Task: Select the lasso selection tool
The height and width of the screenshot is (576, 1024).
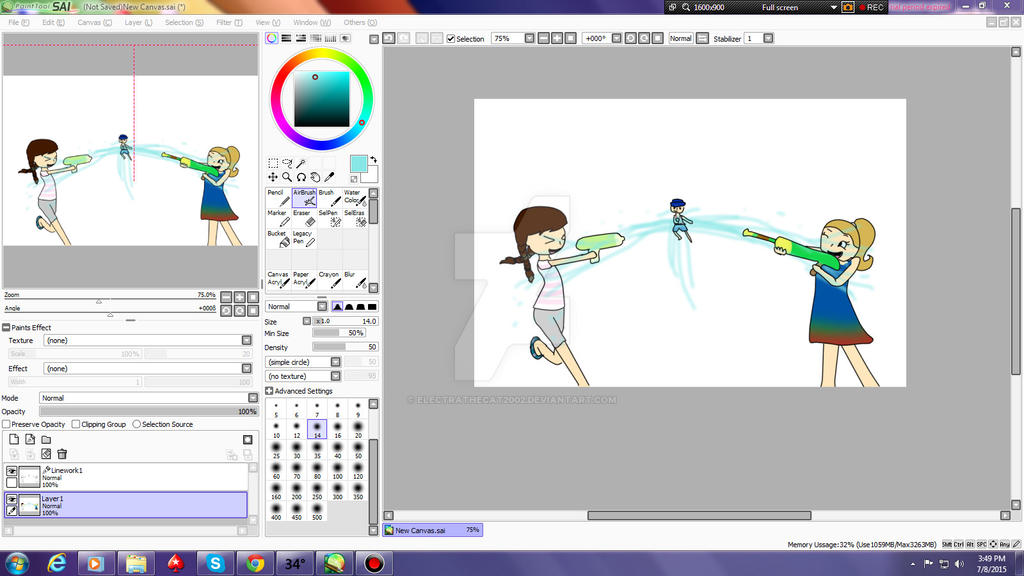Action: (287, 163)
